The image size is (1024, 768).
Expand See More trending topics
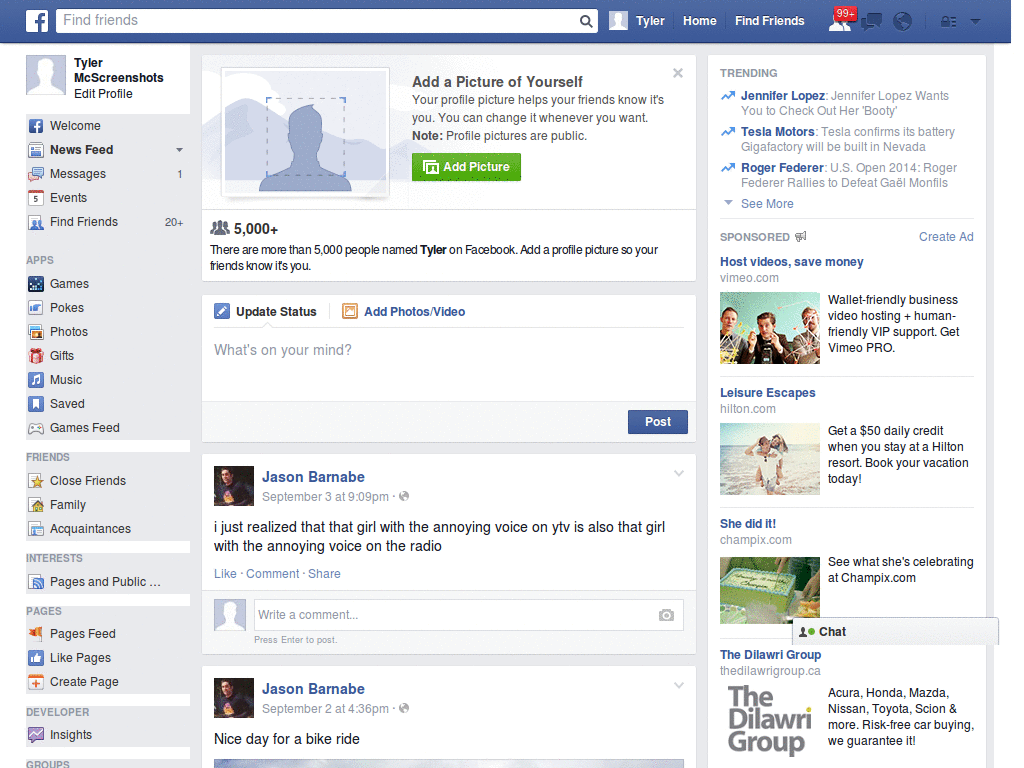coord(767,204)
